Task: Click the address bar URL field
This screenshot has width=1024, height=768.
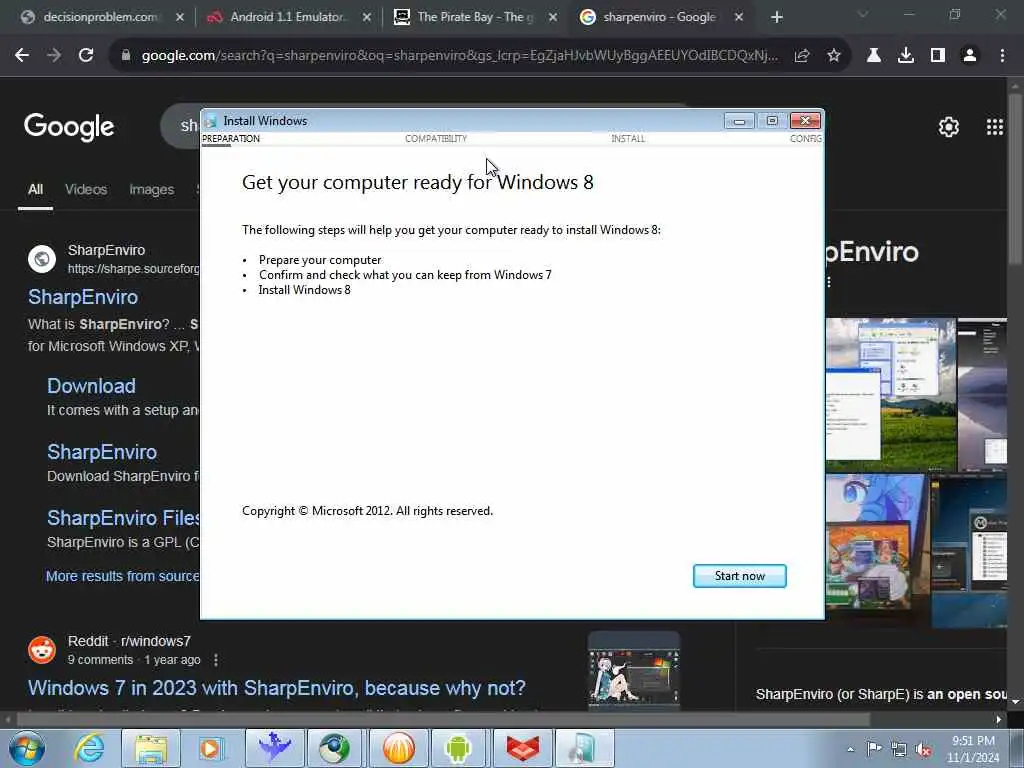Action: click(459, 56)
